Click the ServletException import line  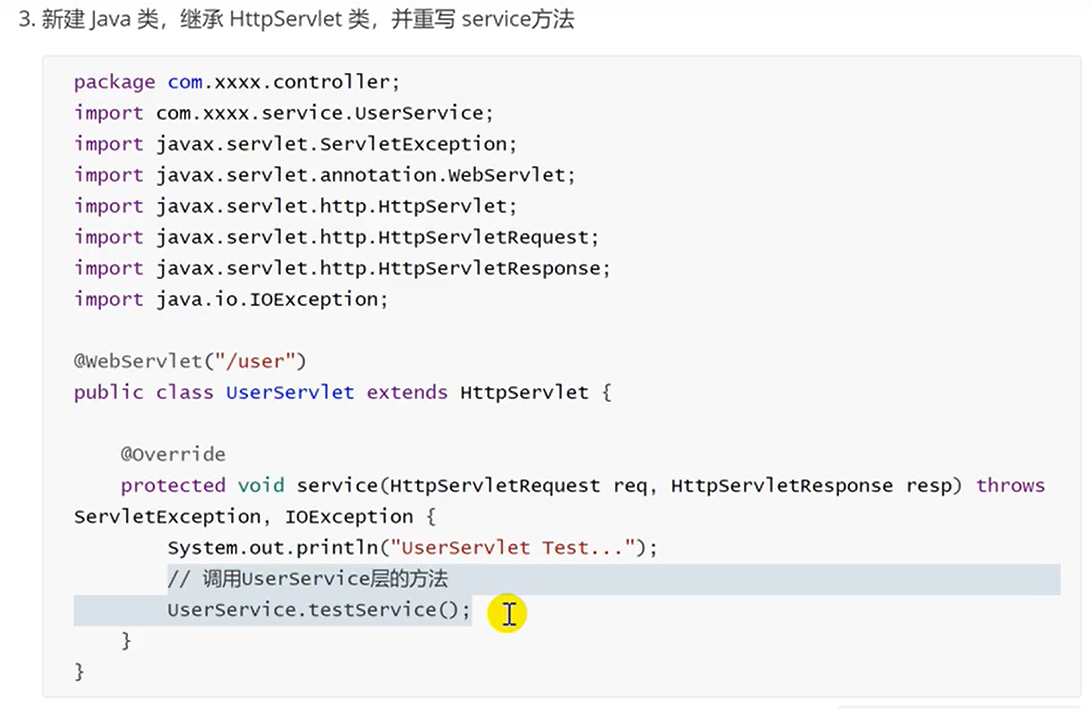295,144
